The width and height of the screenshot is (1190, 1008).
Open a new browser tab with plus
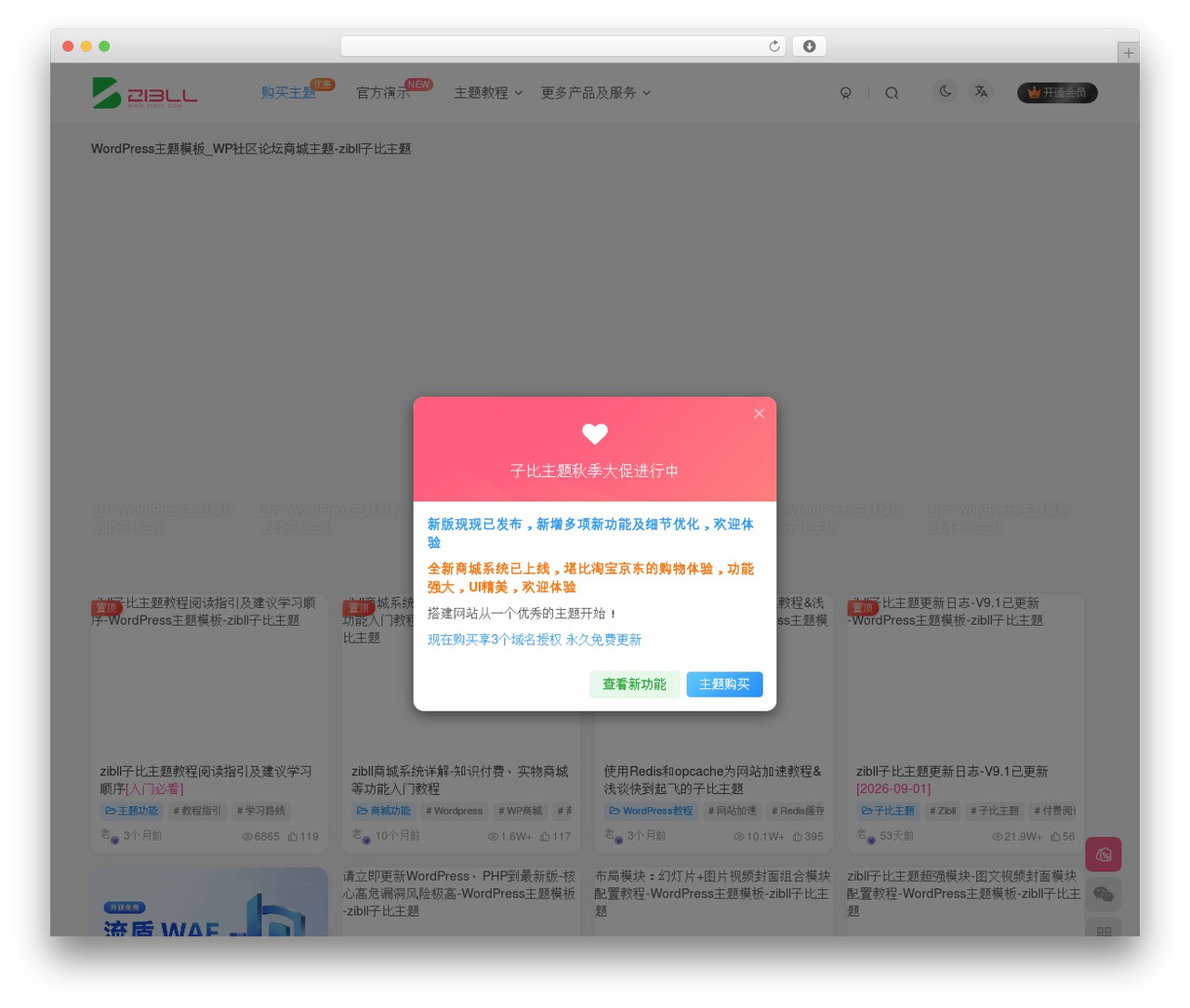(x=1128, y=53)
